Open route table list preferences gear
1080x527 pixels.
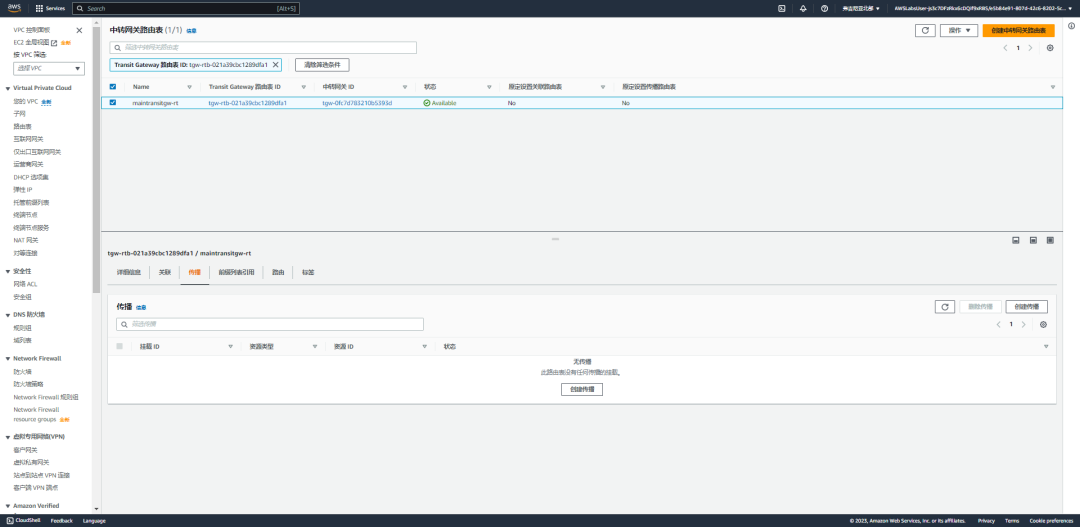[1050, 48]
